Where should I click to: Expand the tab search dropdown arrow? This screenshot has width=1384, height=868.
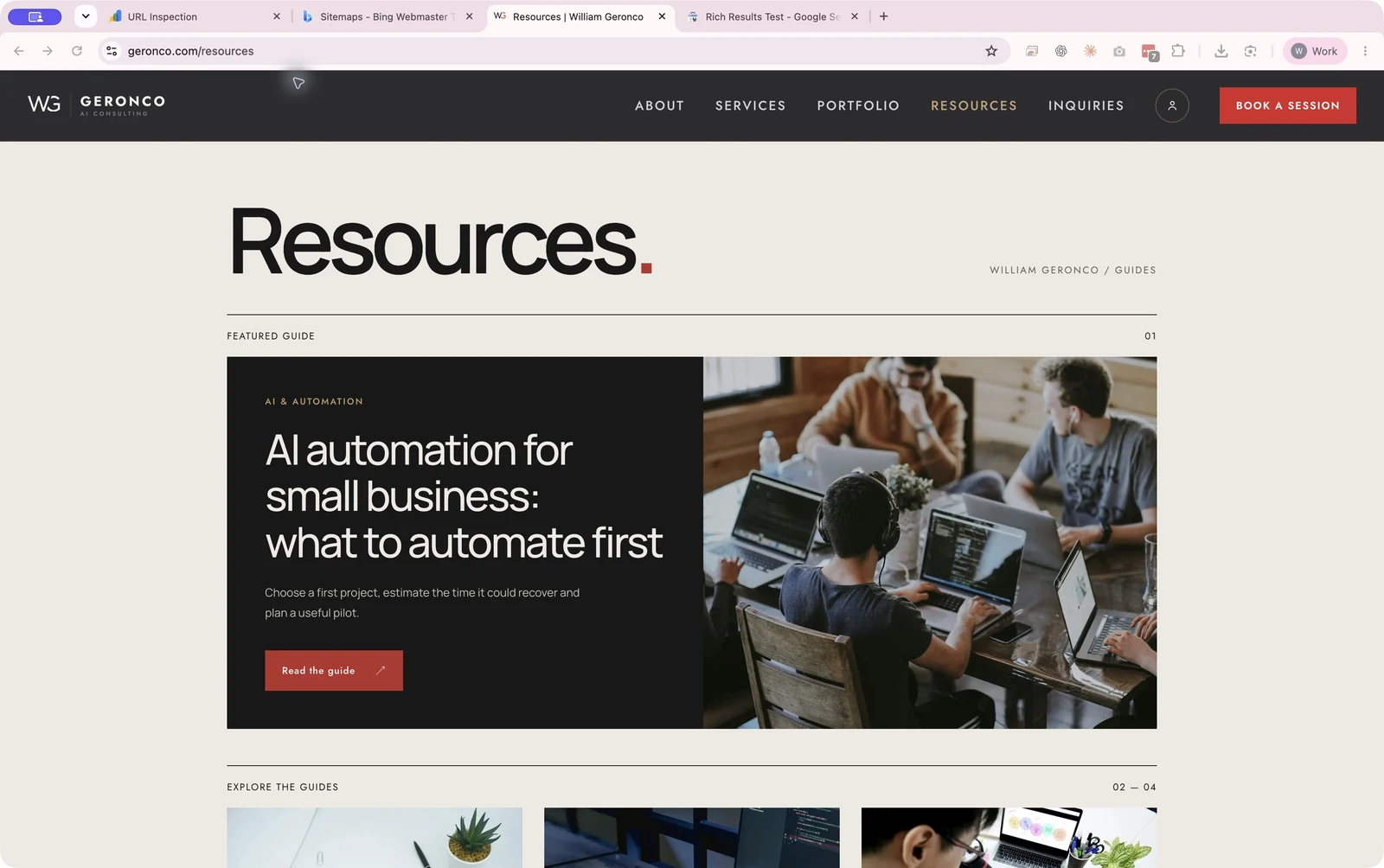86,16
